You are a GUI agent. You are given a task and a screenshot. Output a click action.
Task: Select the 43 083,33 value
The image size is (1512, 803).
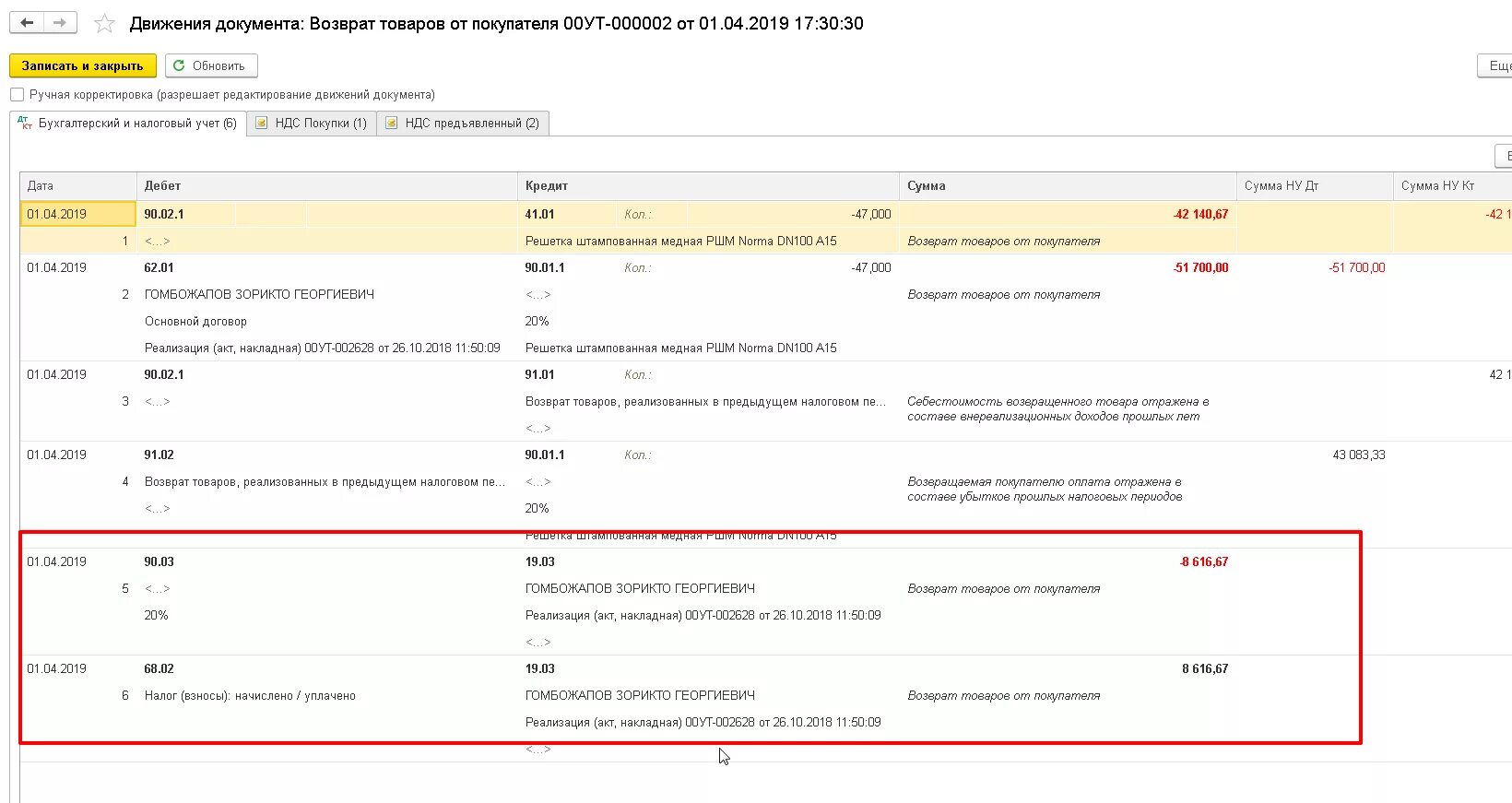click(x=1358, y=455)
